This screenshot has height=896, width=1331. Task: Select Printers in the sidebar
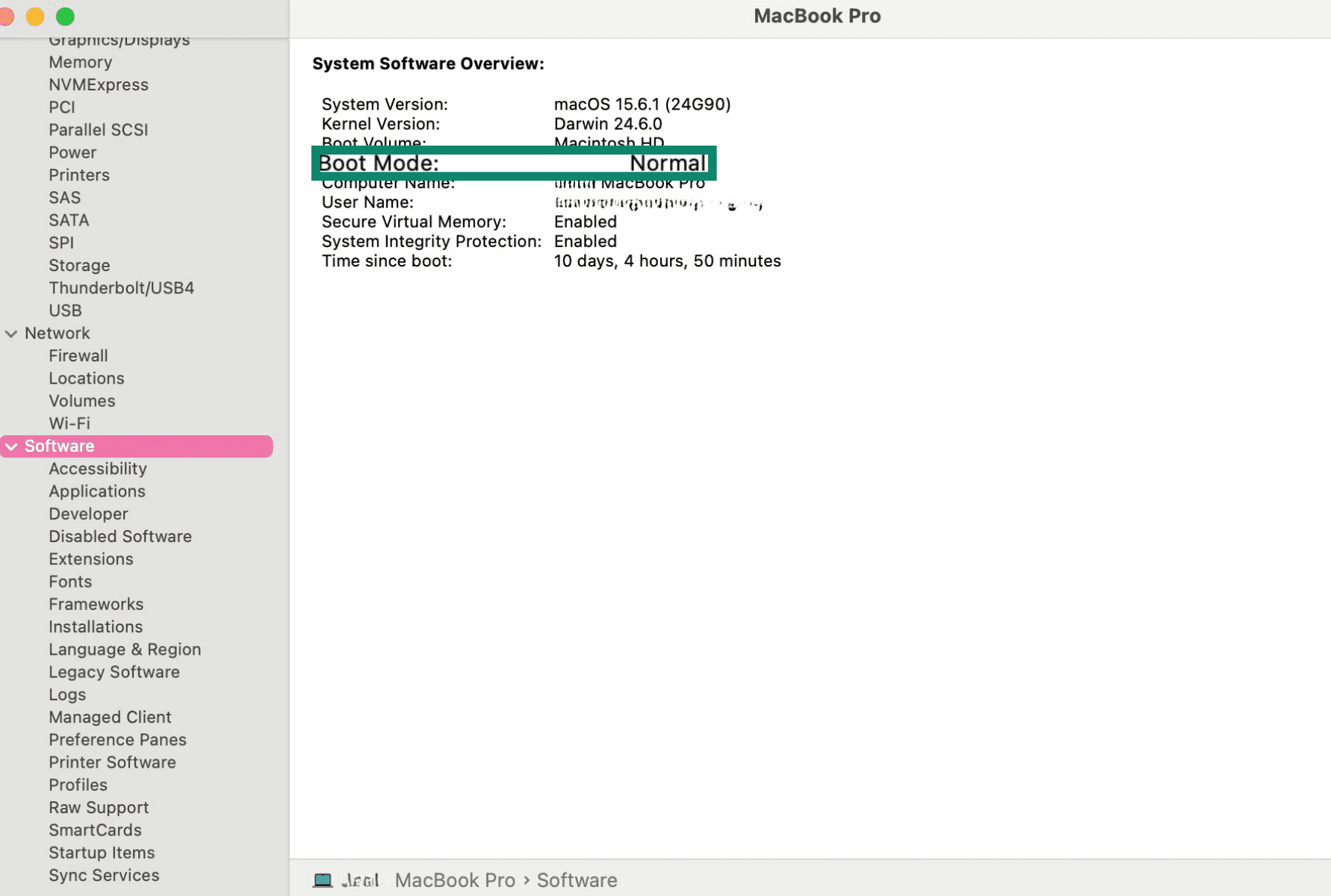pyautogui.click(x=79, y=175)
